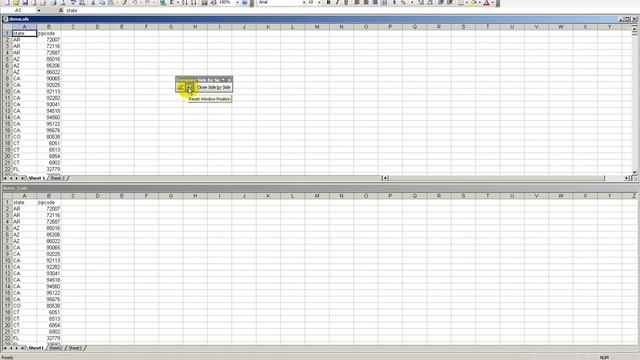Click top window vertical scrollbar down arrow
Image resolution: width=640 pixels, height=360 pixels.
(x=634, y=172)
